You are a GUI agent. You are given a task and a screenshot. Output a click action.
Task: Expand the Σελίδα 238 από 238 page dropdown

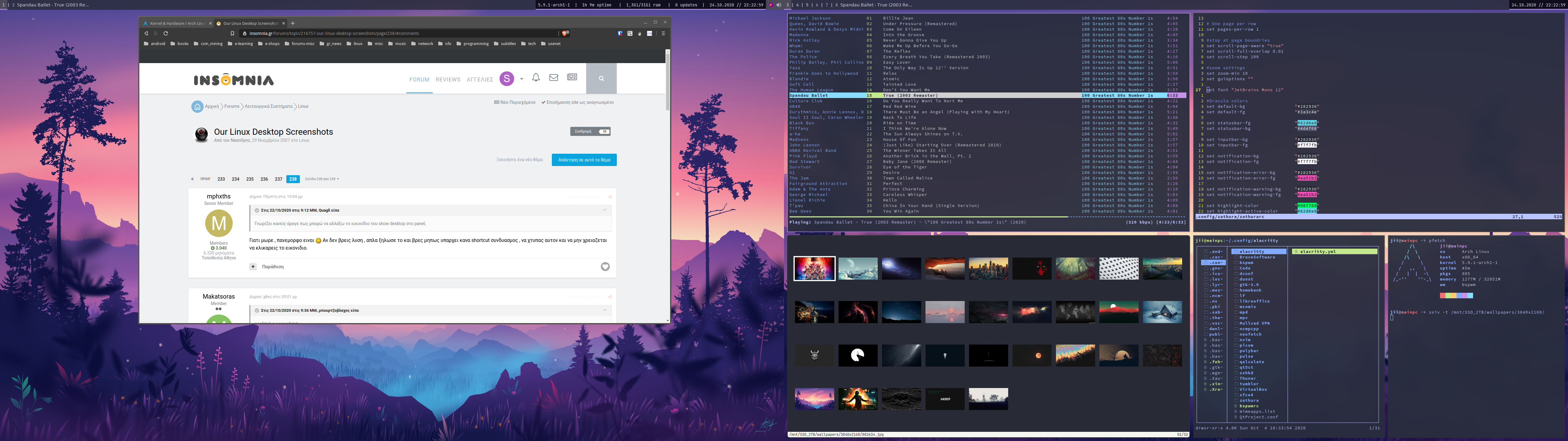[x=322, y=179]
